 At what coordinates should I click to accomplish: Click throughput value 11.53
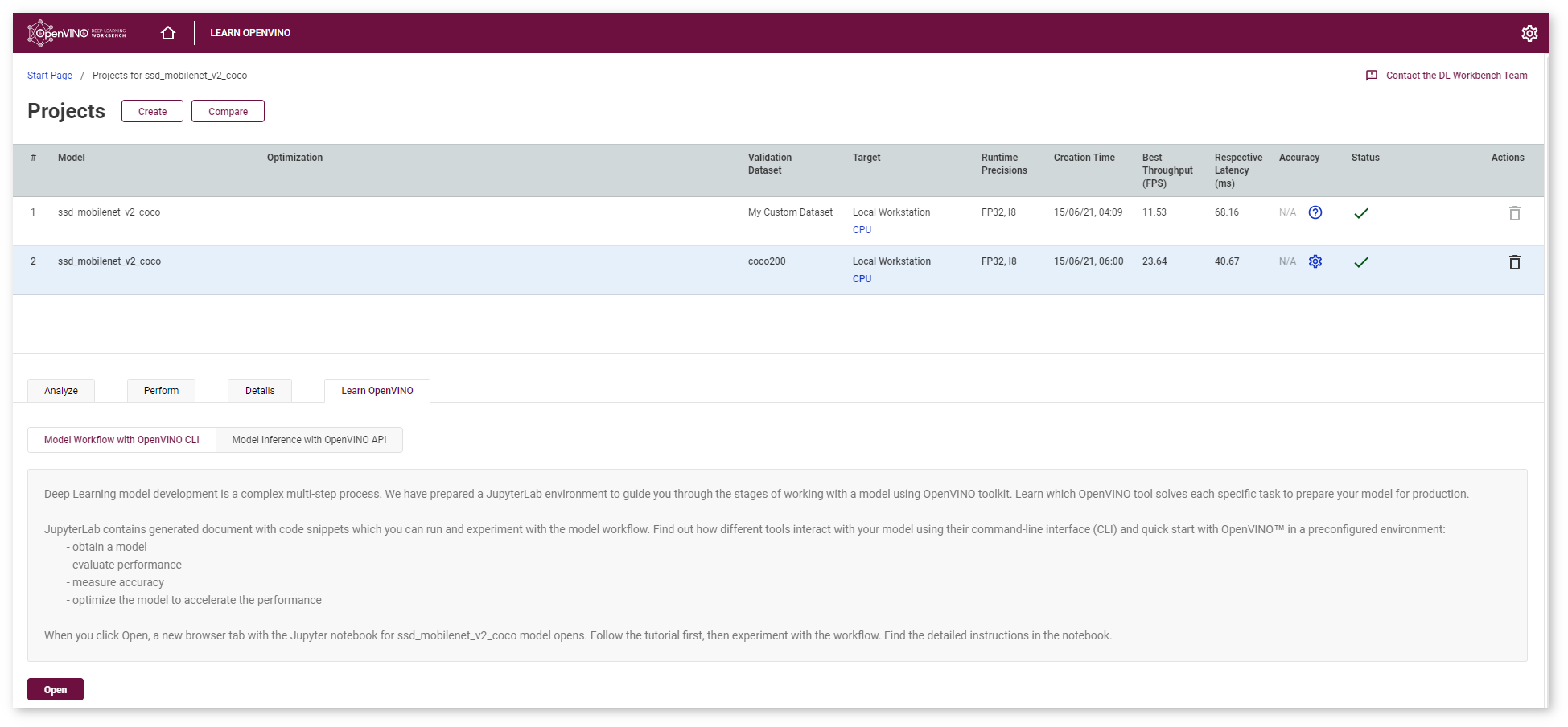point(1154,212)
